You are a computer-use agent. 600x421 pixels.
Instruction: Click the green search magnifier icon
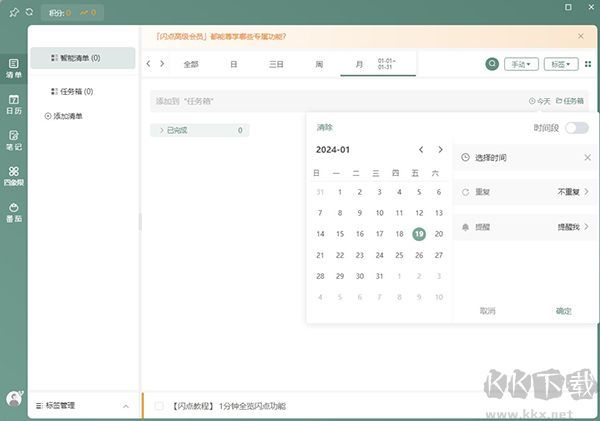[492, 64]
